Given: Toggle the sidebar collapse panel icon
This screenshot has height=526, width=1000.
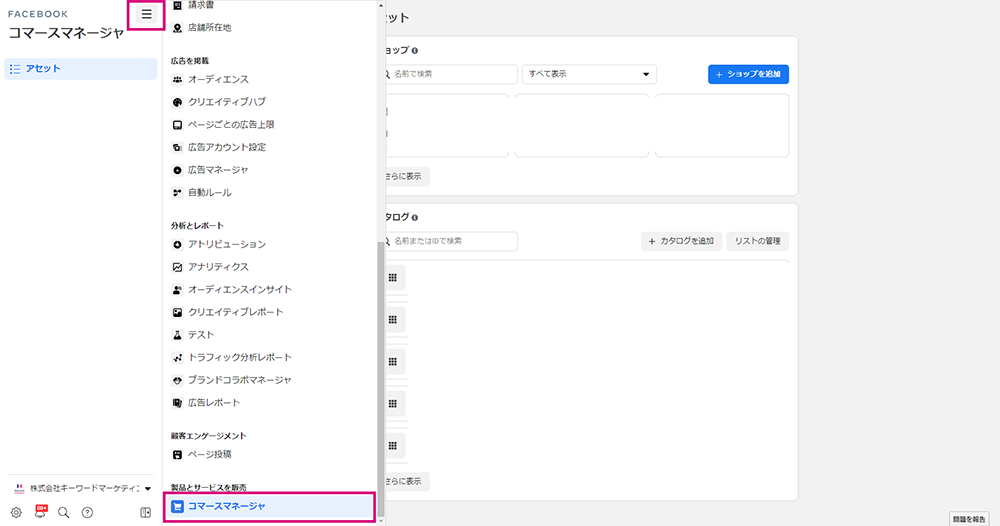Looking at the screenshot, I should point(145,513).
